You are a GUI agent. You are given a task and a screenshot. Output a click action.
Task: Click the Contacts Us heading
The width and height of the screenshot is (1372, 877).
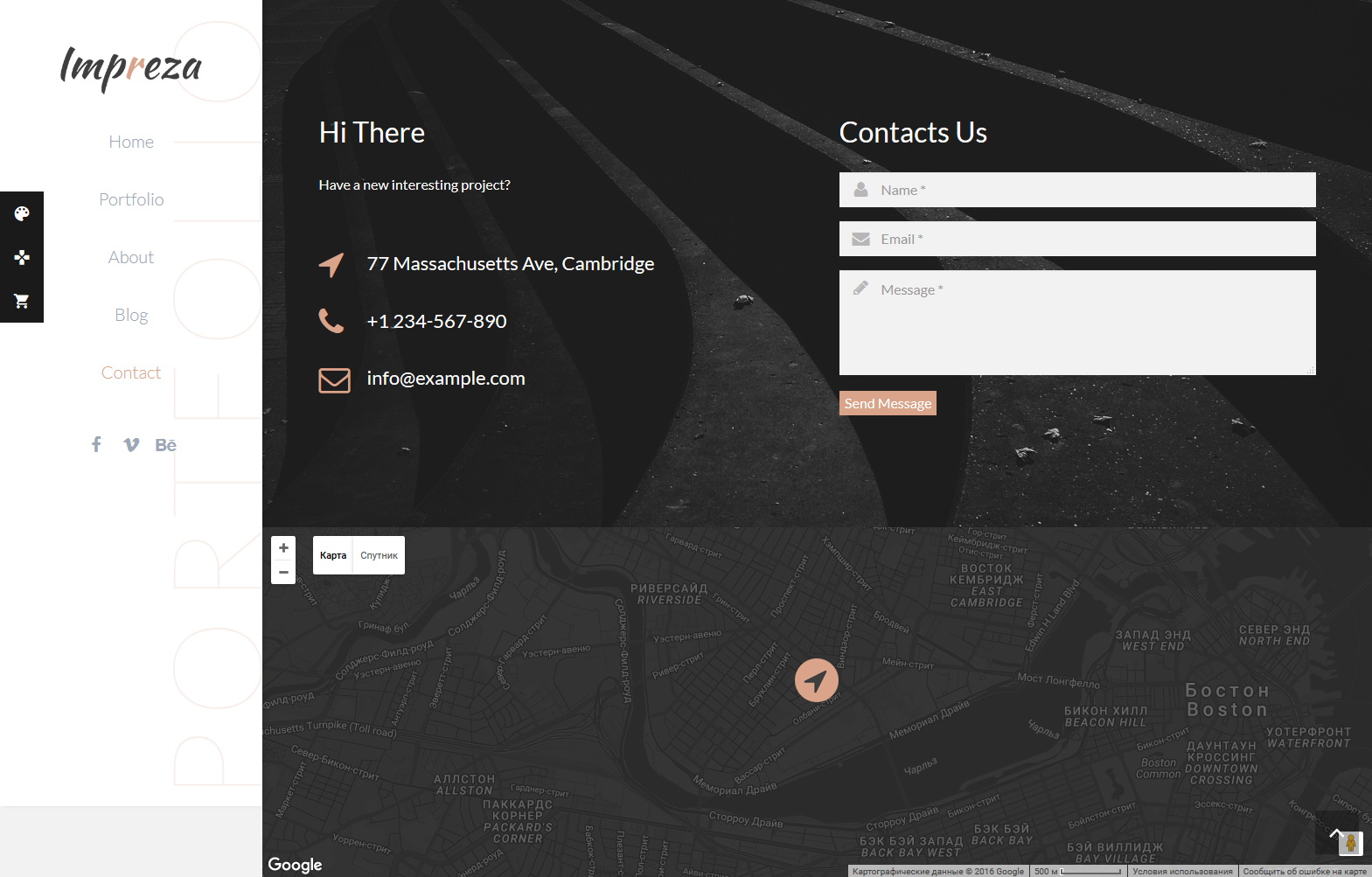tap(913, 133)
